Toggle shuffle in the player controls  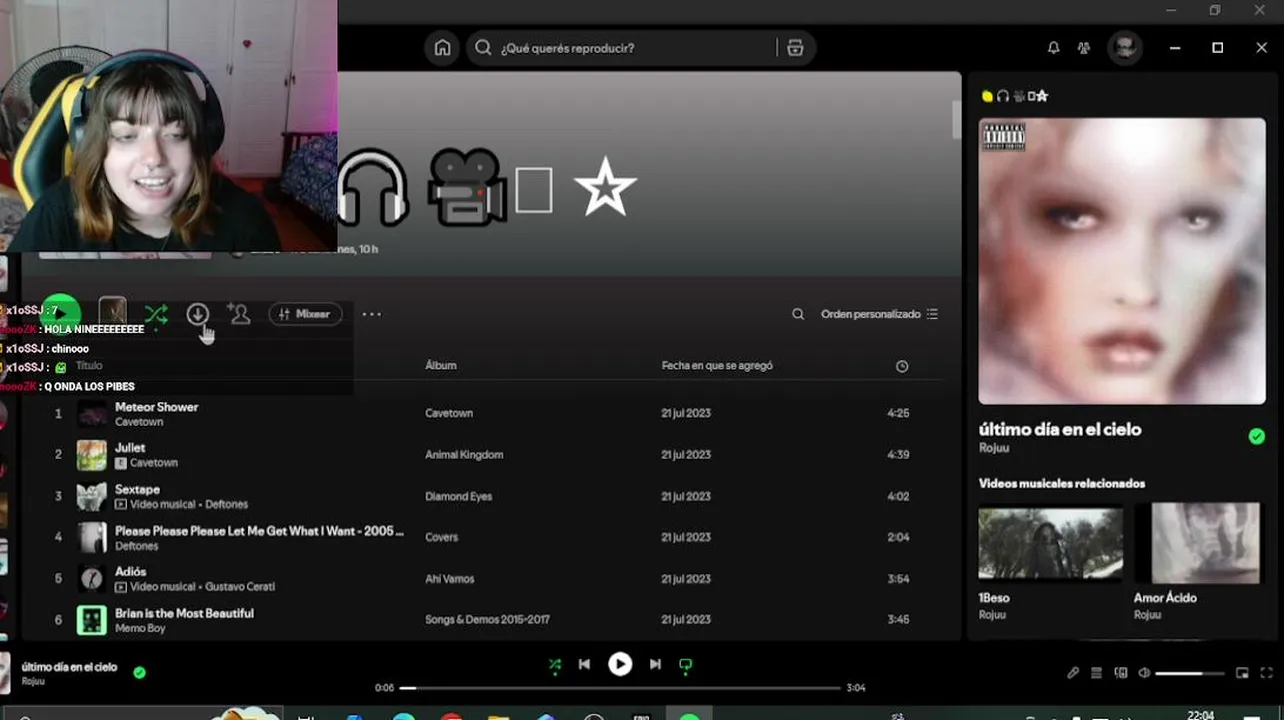click(x=555, y=664)
